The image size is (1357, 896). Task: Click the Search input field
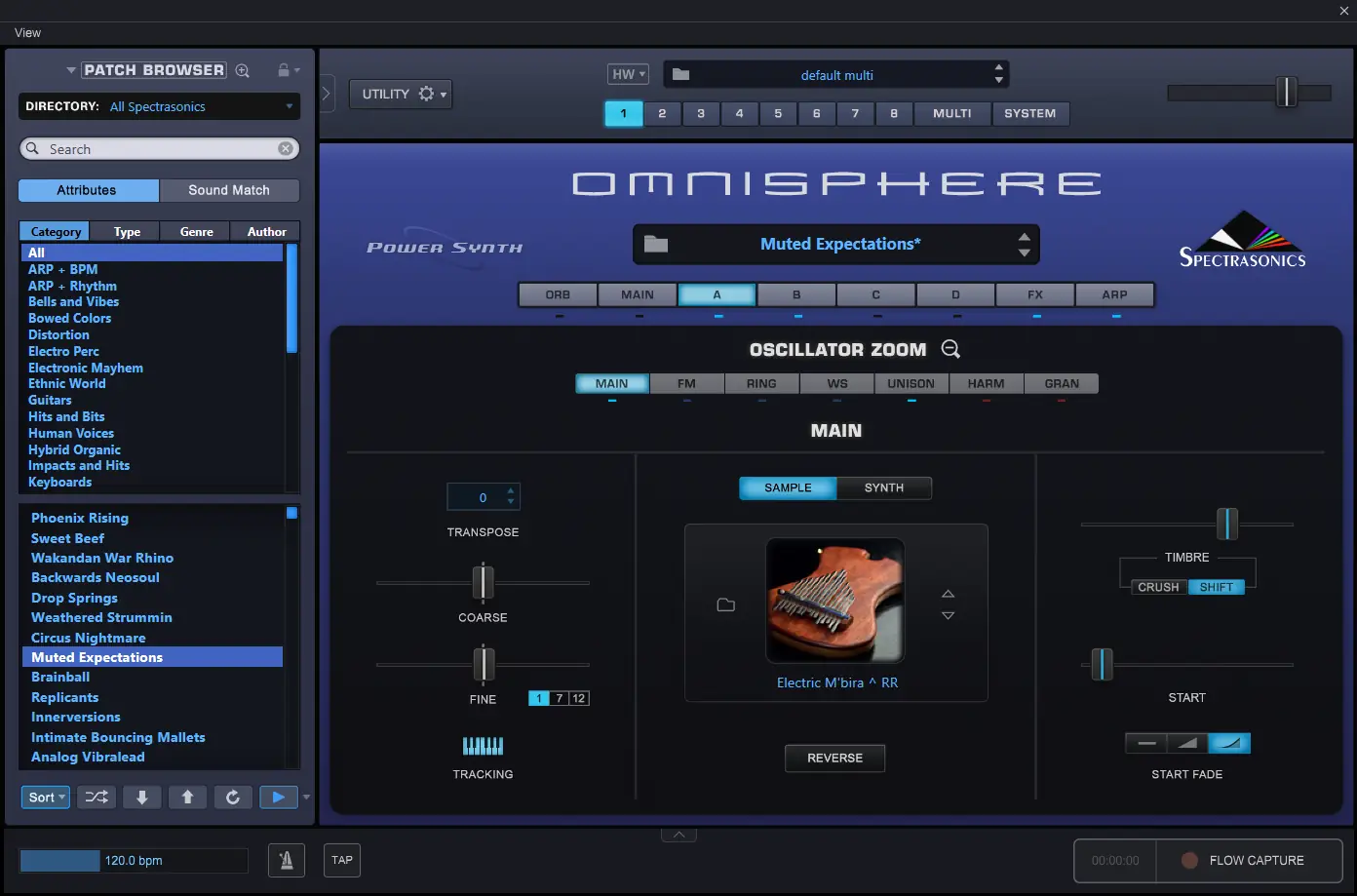coord(159,149)
